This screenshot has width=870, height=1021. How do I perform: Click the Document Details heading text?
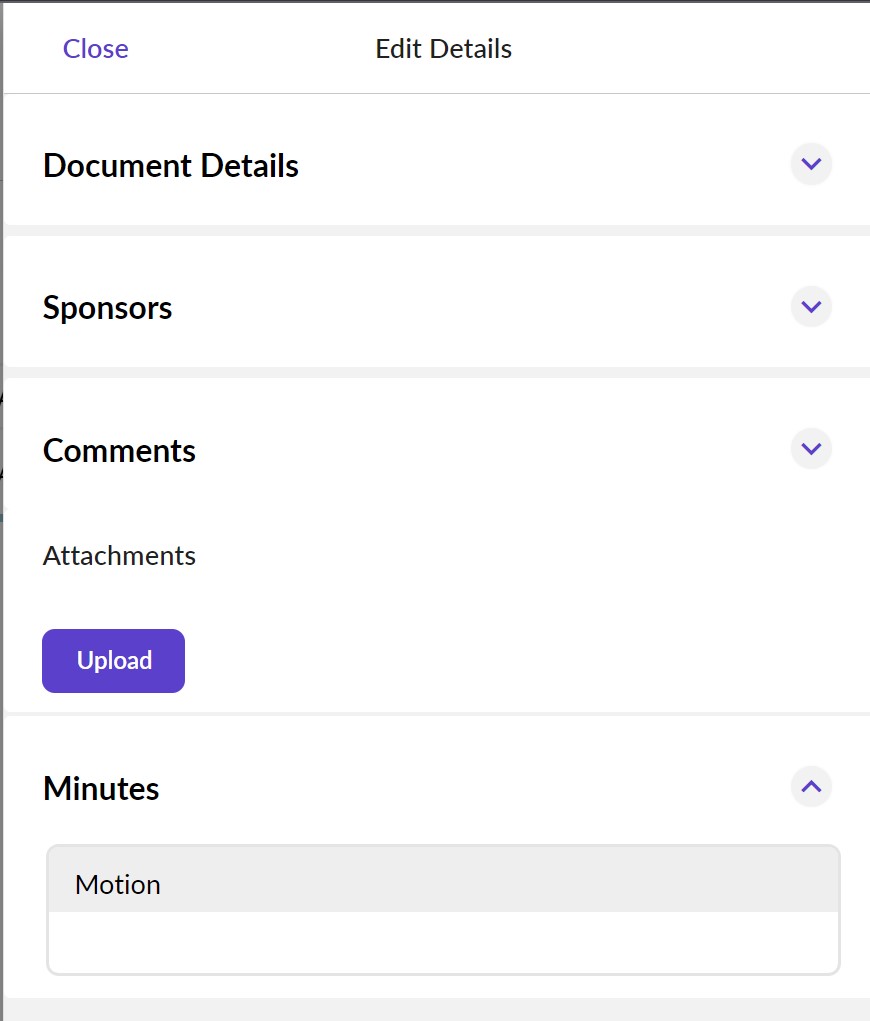pos(170,166)
